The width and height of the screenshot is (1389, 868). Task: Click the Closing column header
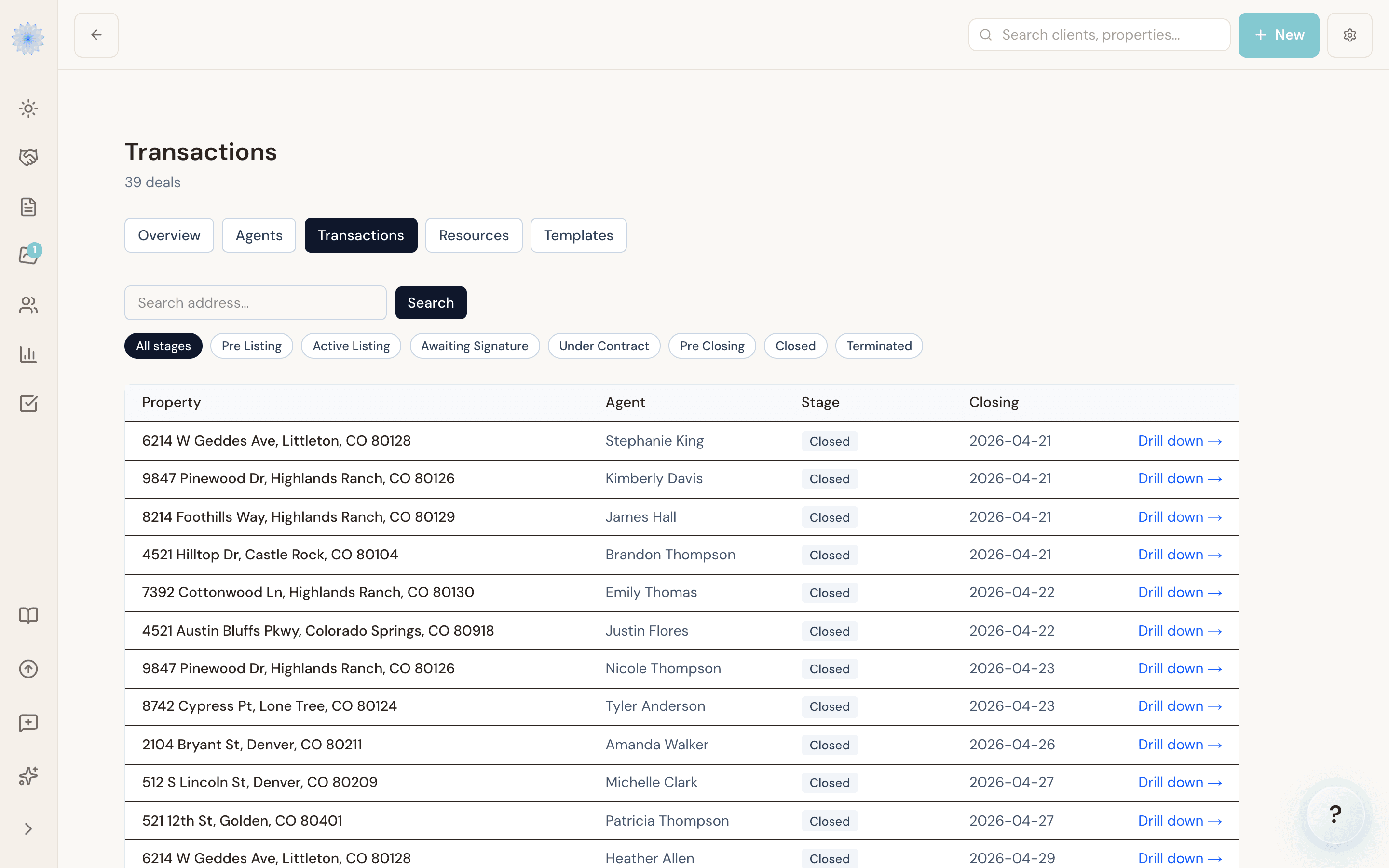[x=994, y=403]
